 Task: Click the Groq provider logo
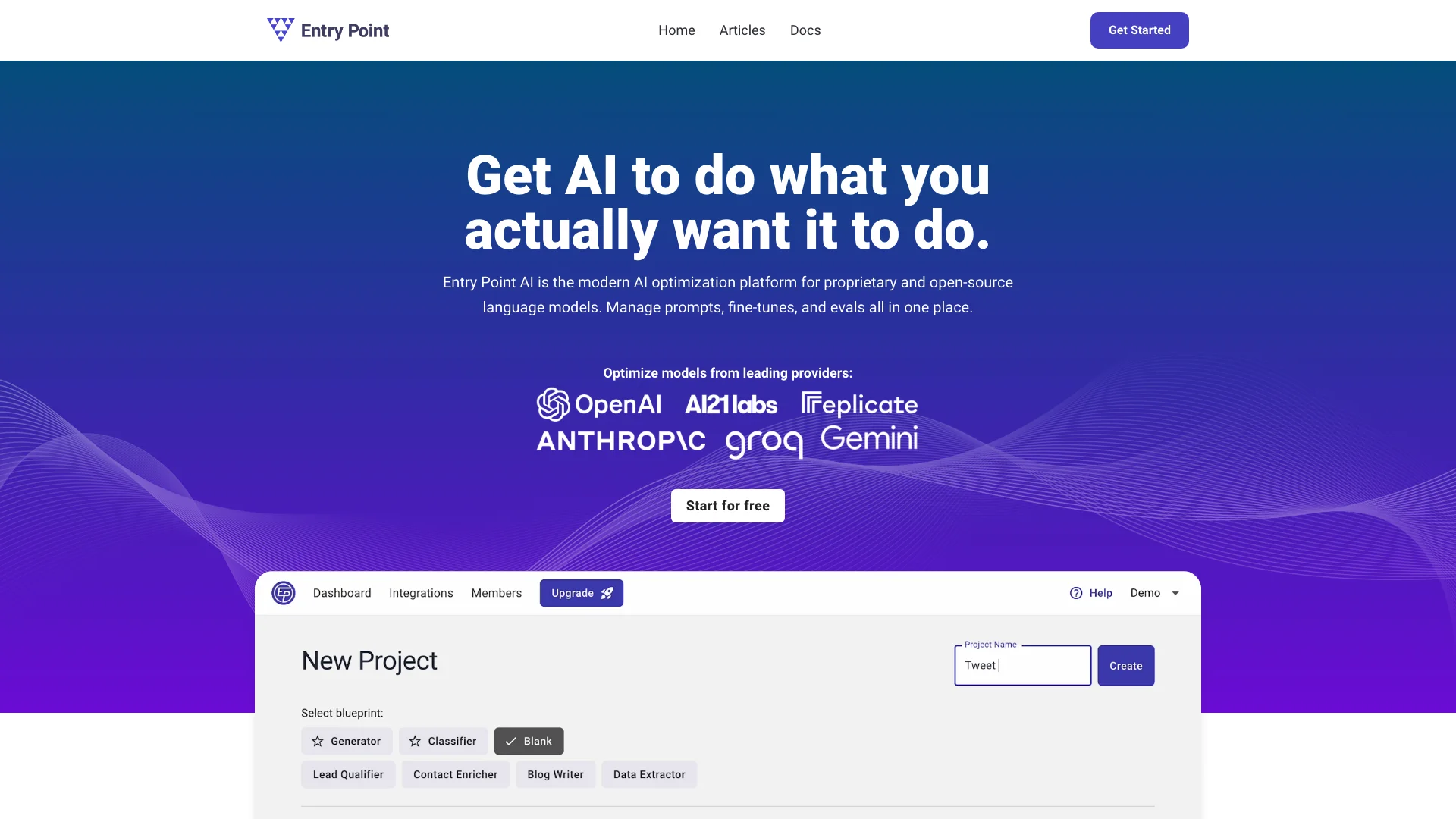(764, 440)
